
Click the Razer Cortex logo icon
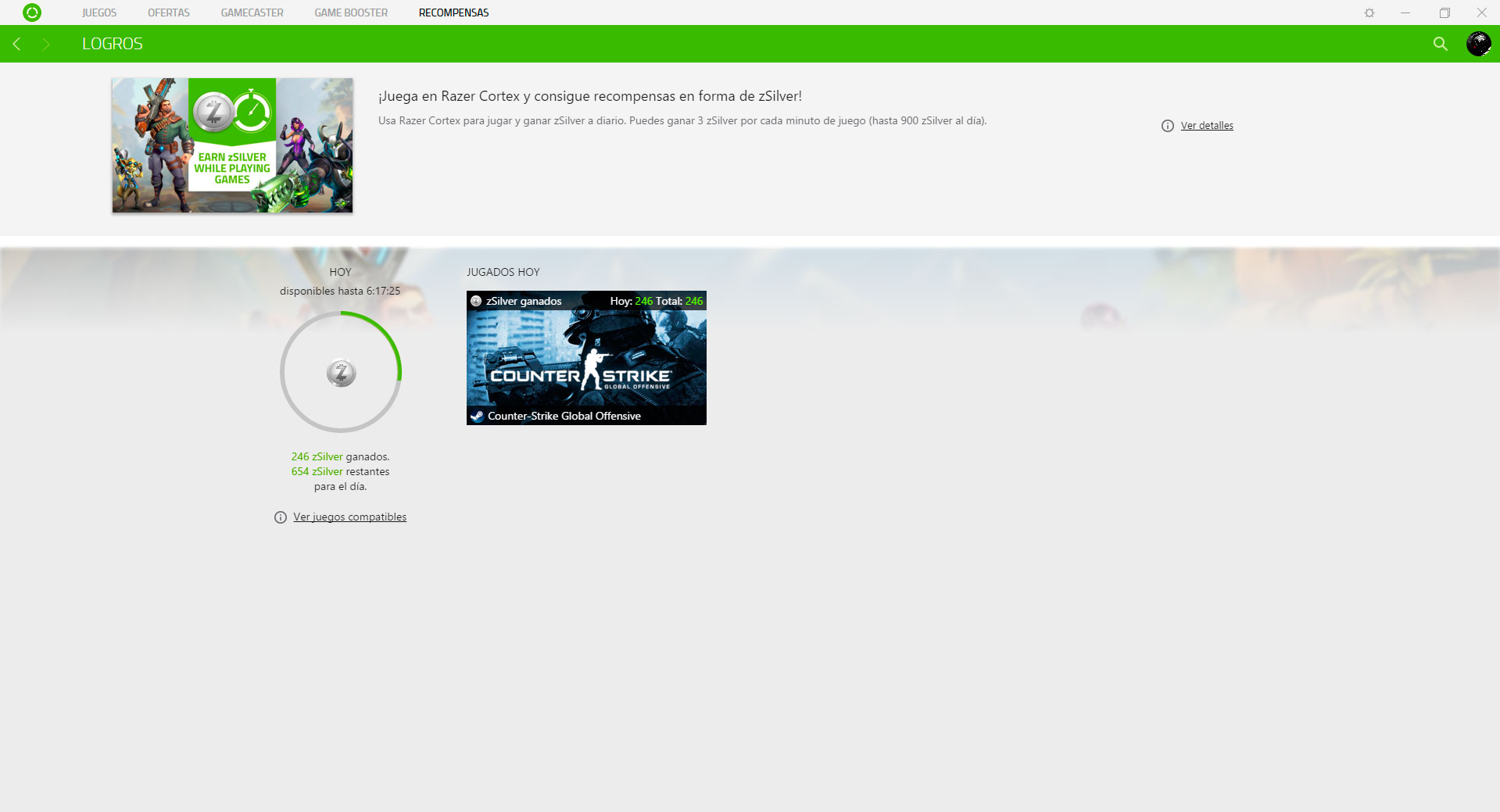[x=32, y=13]
